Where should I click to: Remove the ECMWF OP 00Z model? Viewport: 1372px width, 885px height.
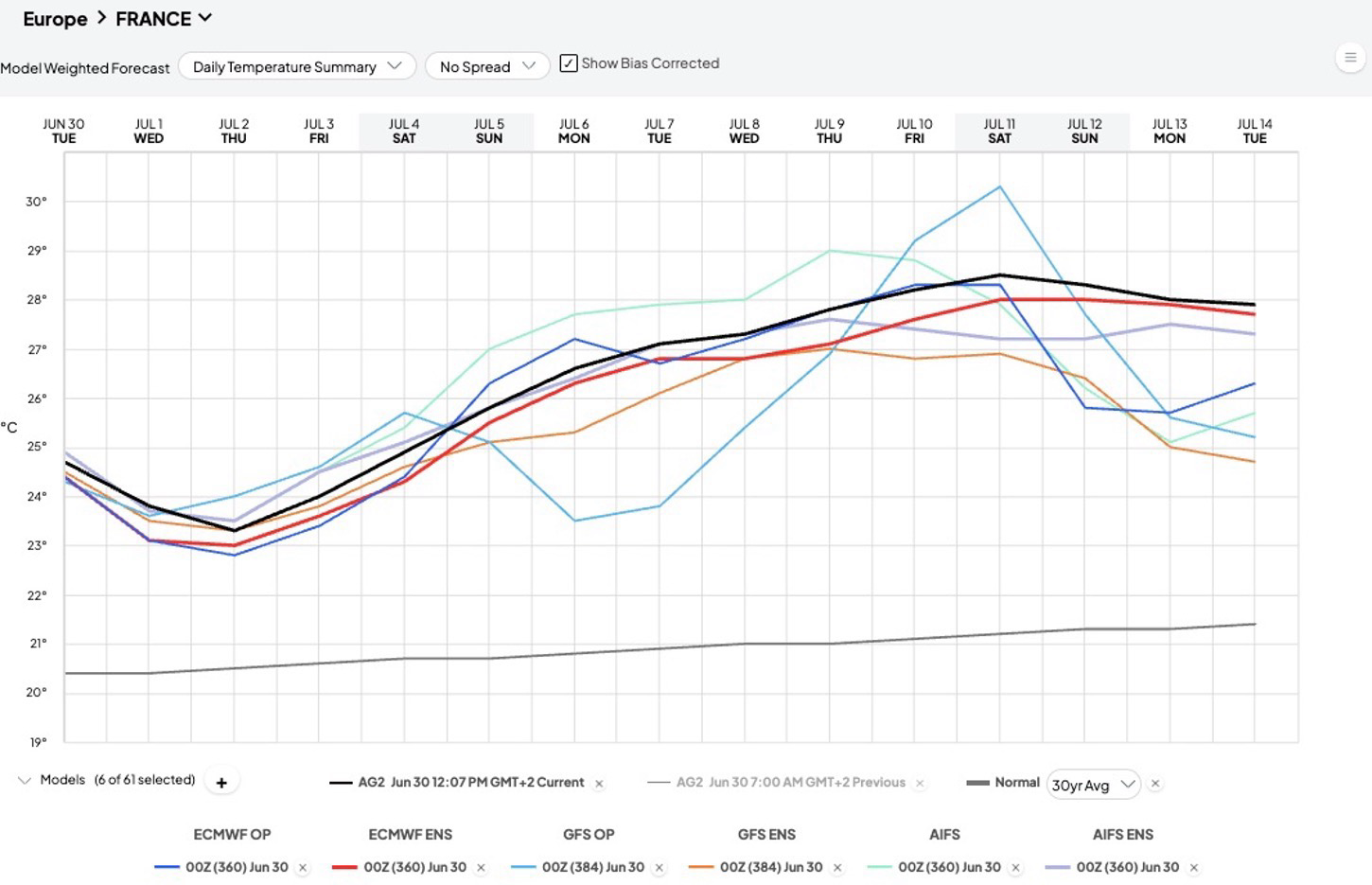point(303,868)
